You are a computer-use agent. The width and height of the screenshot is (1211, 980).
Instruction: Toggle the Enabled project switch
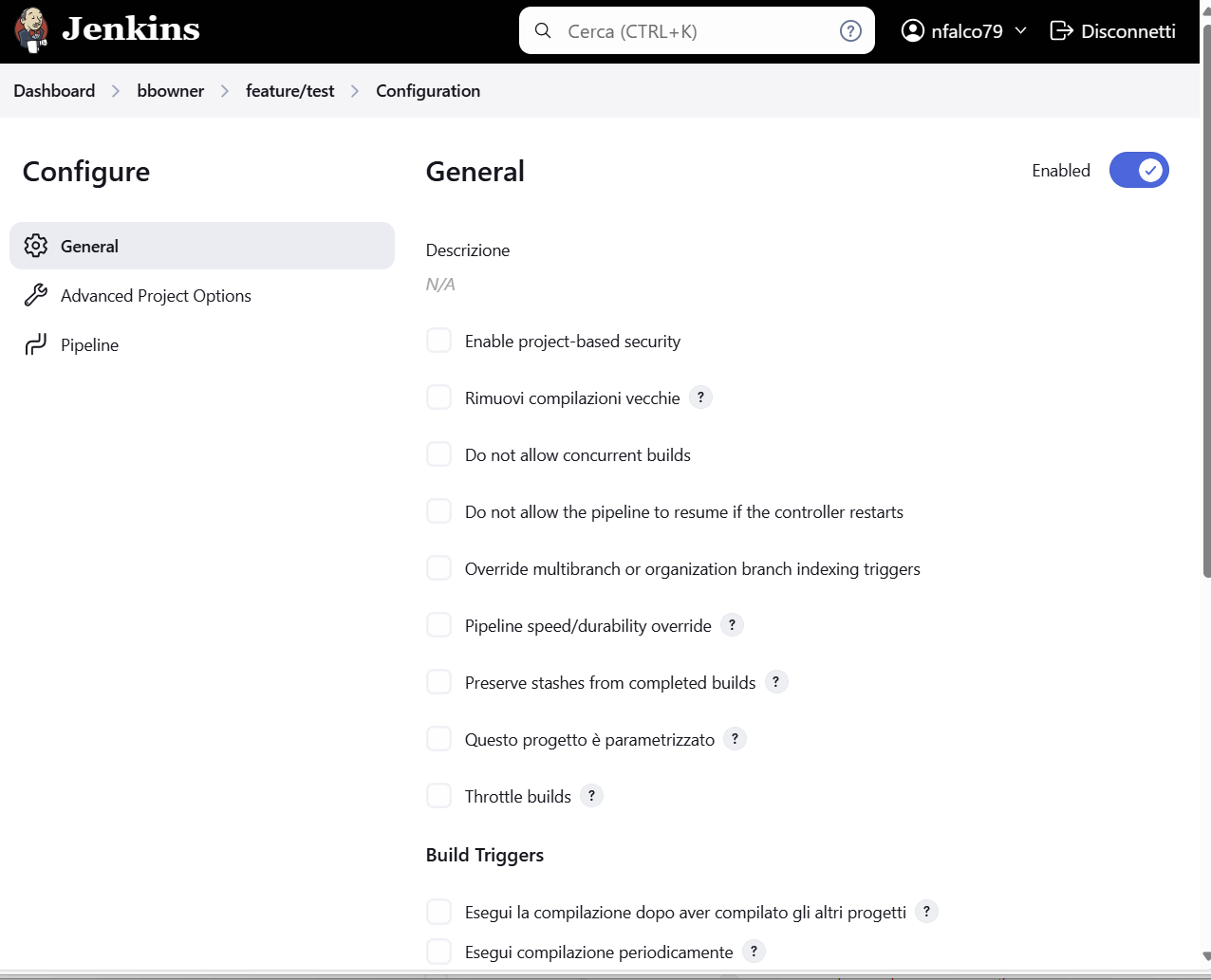pyautogui.click(x=1139, y=170)
